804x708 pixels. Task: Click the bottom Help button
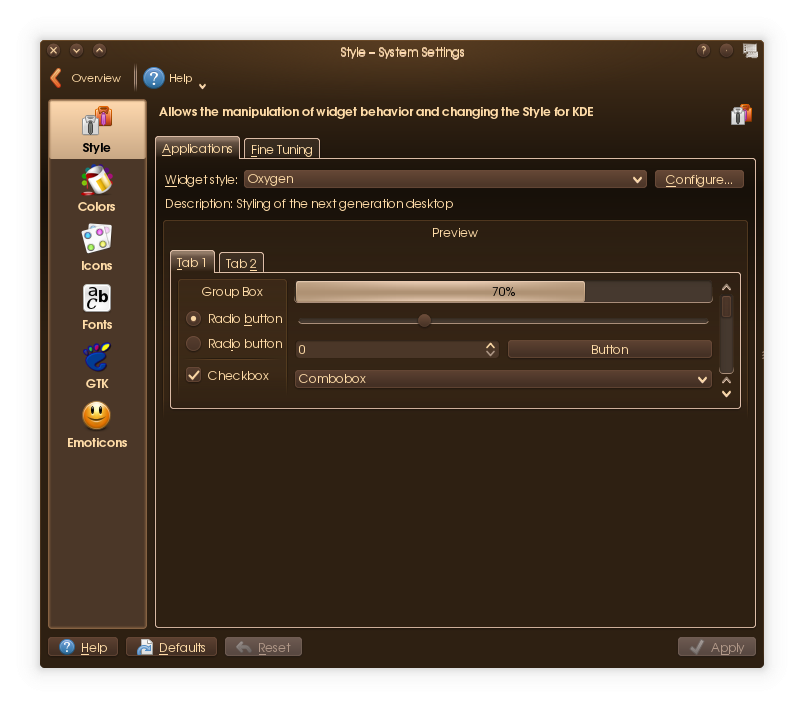click(x=83, y=647)
